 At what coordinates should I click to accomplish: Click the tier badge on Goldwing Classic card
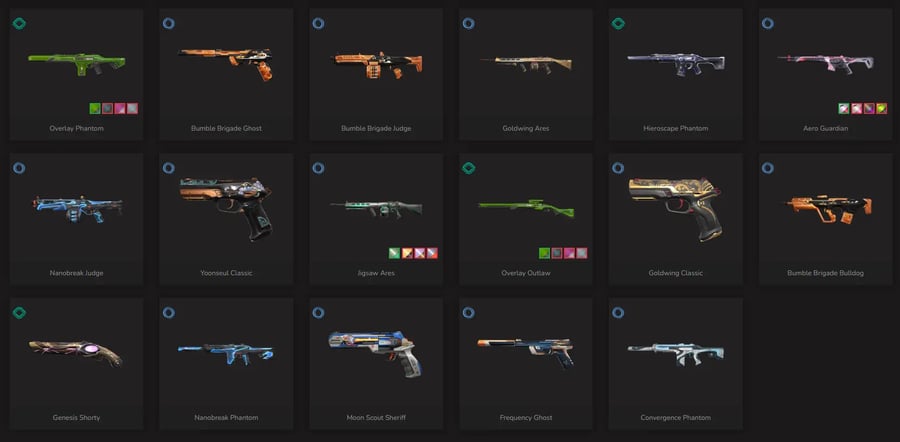pyautogui.click(x=618, y=168)
